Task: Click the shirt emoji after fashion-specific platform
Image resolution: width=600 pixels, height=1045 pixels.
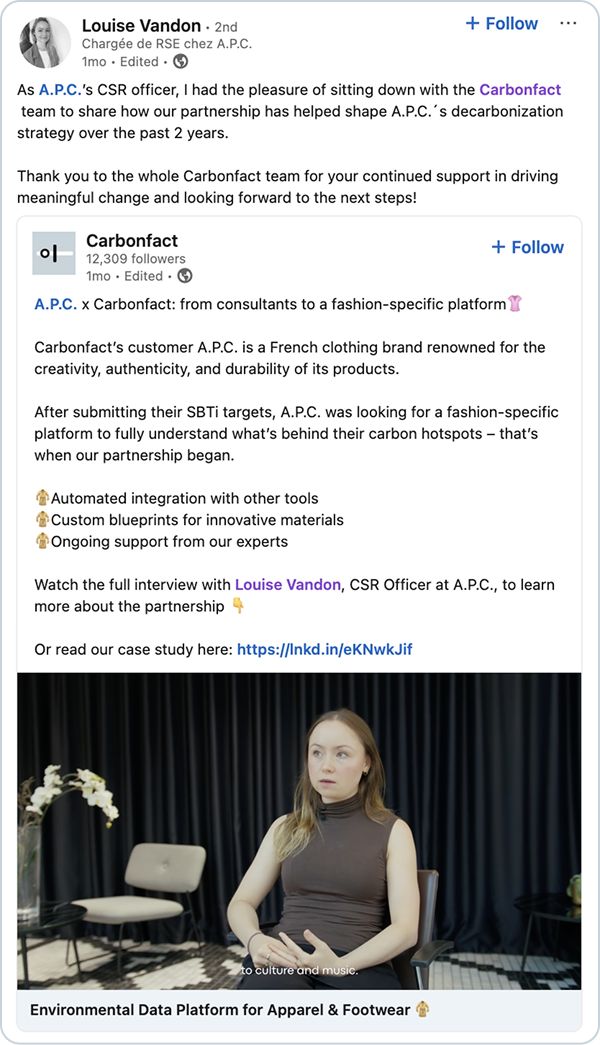Action: [516, 304]
